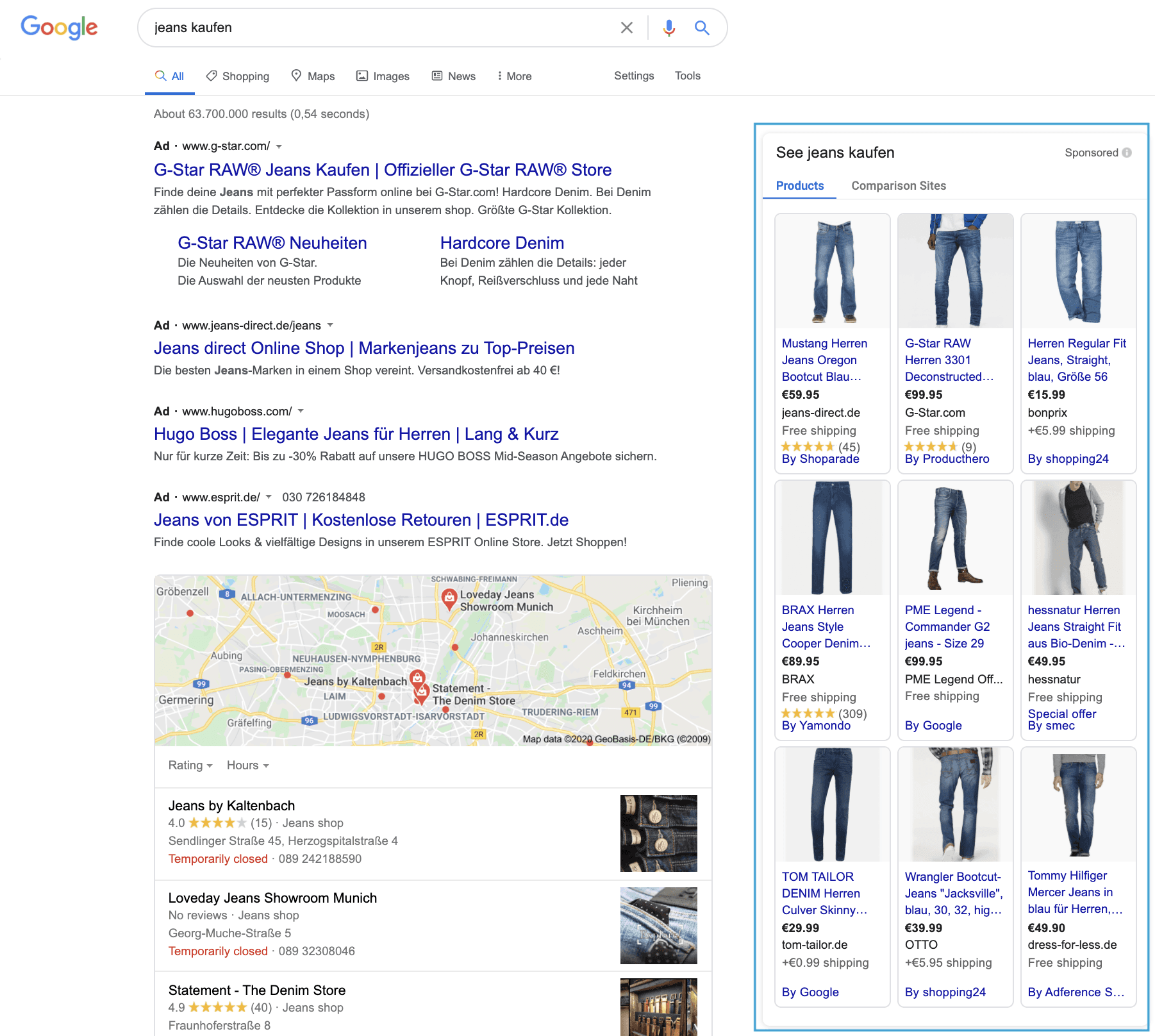Open G-Star RAW Herren 3301 product image
The image size is (1155, 1036).
(x=956, y=271)
